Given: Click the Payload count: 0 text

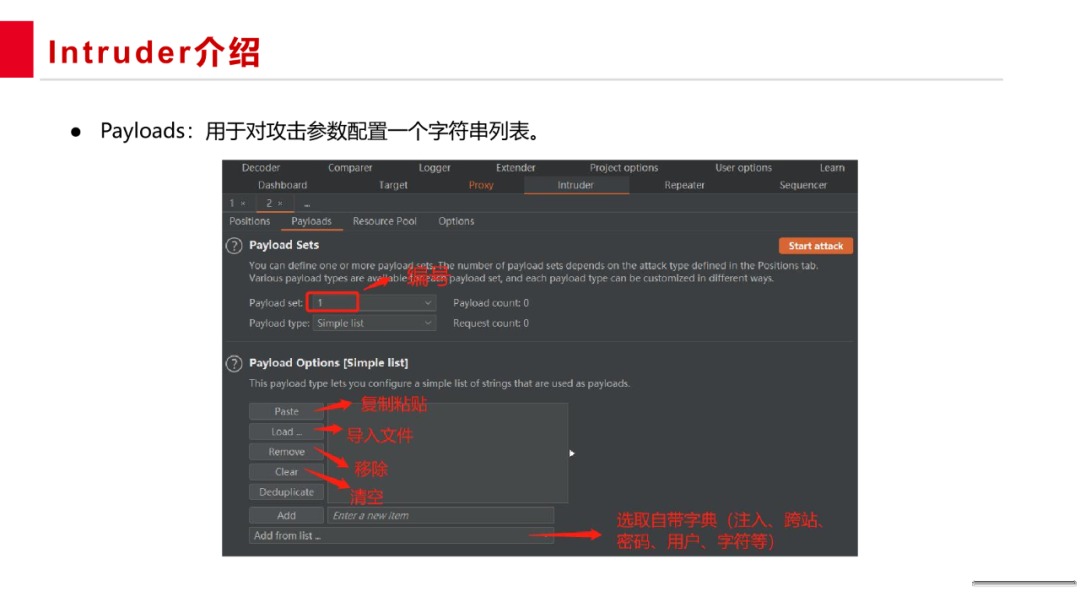Looking at the screenshot, I should (491, 303).
